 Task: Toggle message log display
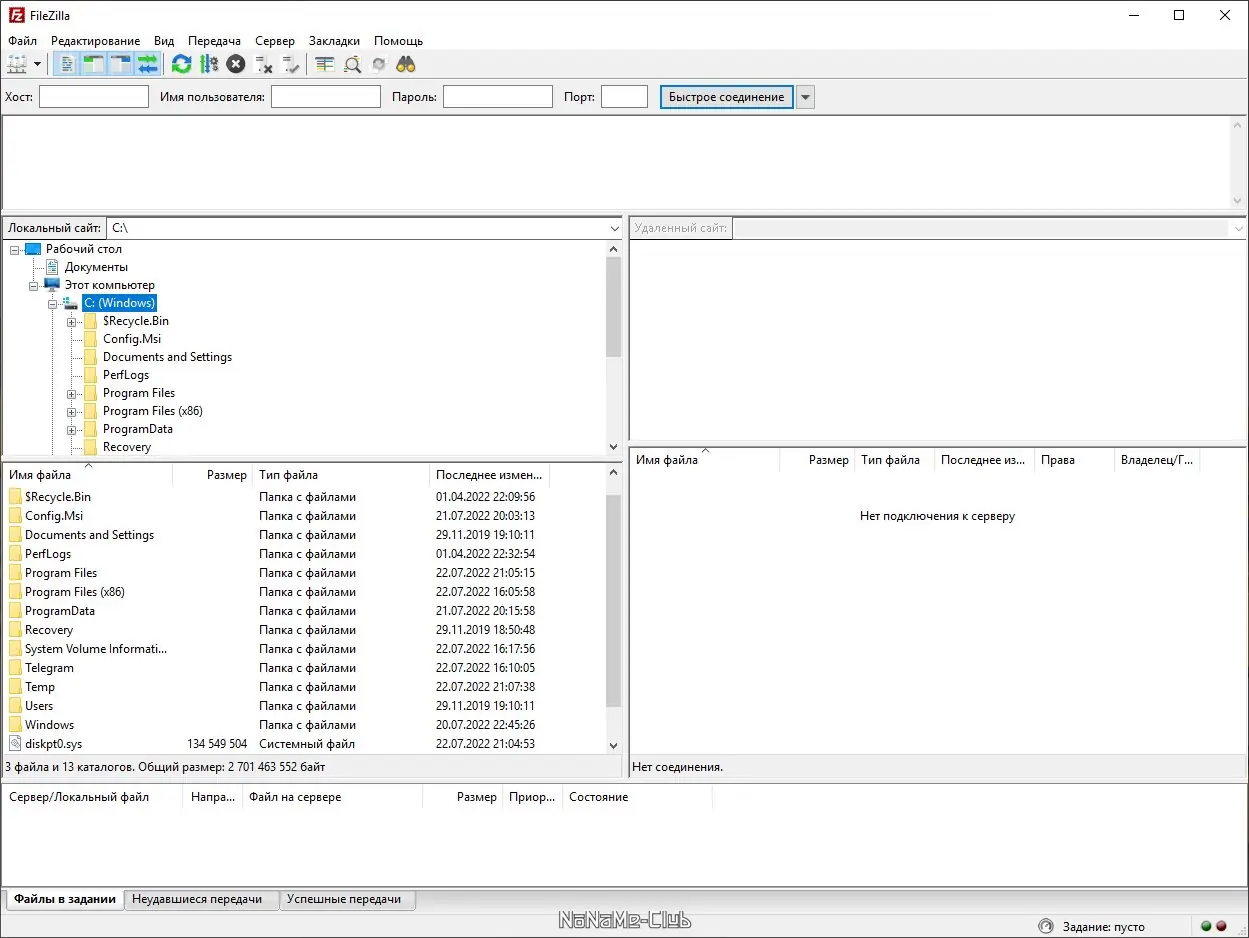(67, 64)
